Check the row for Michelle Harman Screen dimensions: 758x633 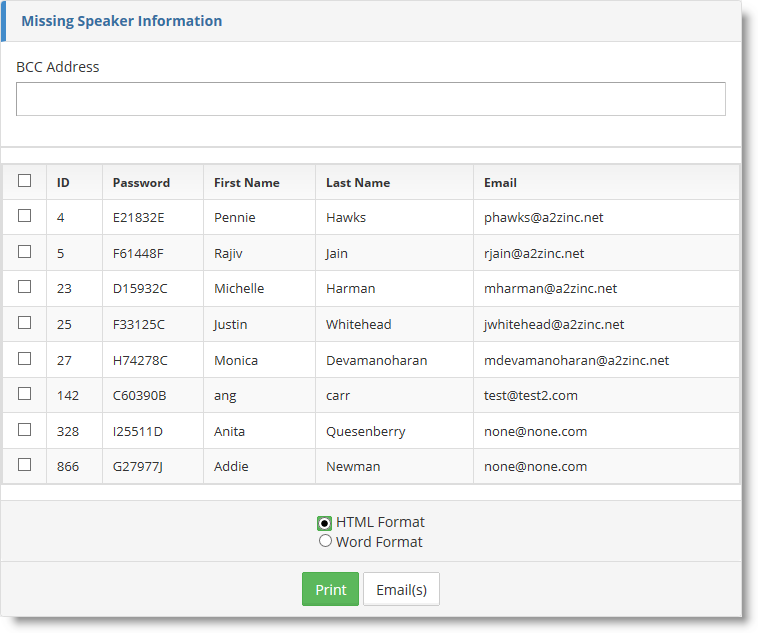pyautogui.click(x=25, y=287)
